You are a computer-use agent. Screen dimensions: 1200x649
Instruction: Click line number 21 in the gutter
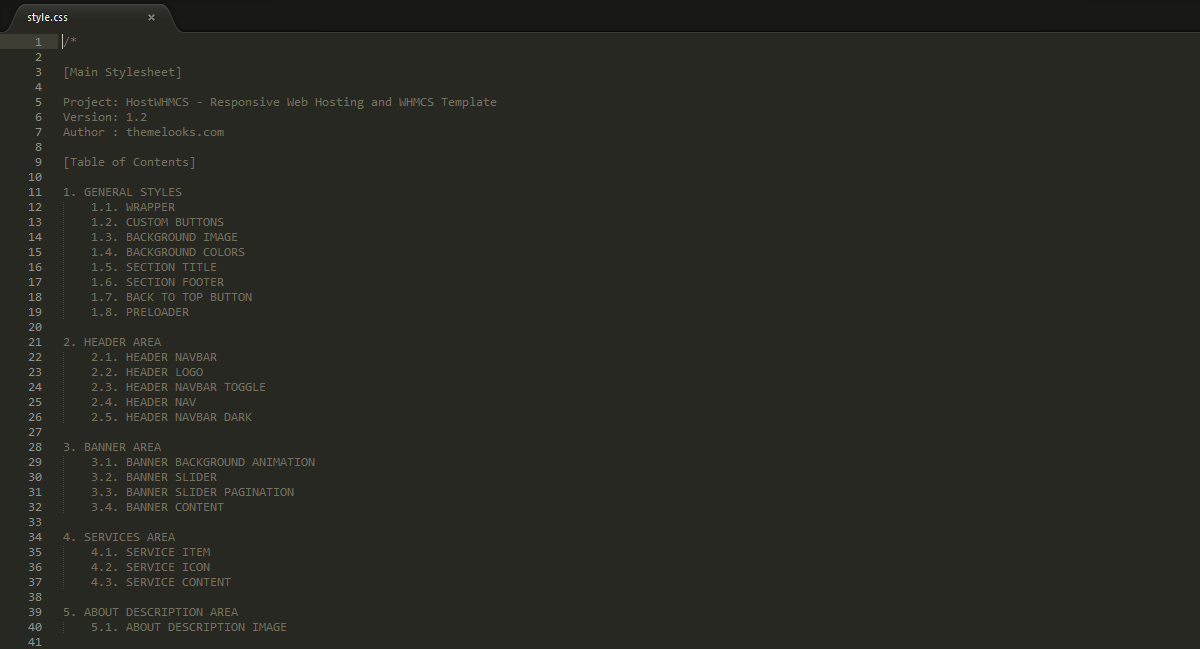[35, 342]
